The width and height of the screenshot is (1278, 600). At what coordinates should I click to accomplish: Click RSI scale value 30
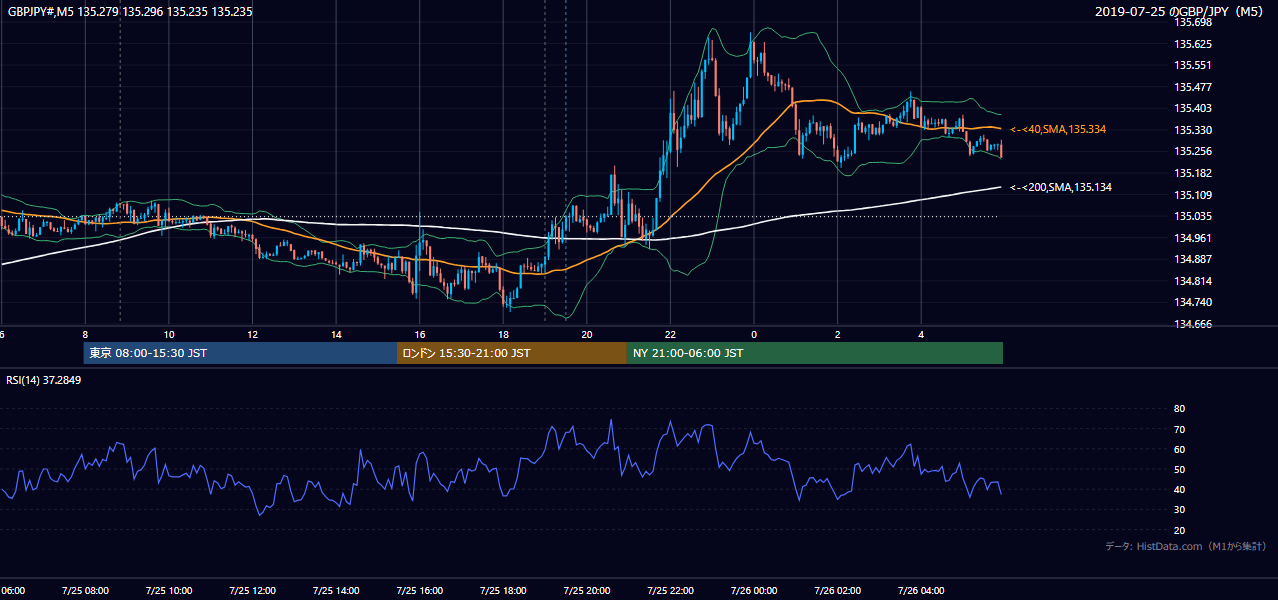(x=1179, y=510)
